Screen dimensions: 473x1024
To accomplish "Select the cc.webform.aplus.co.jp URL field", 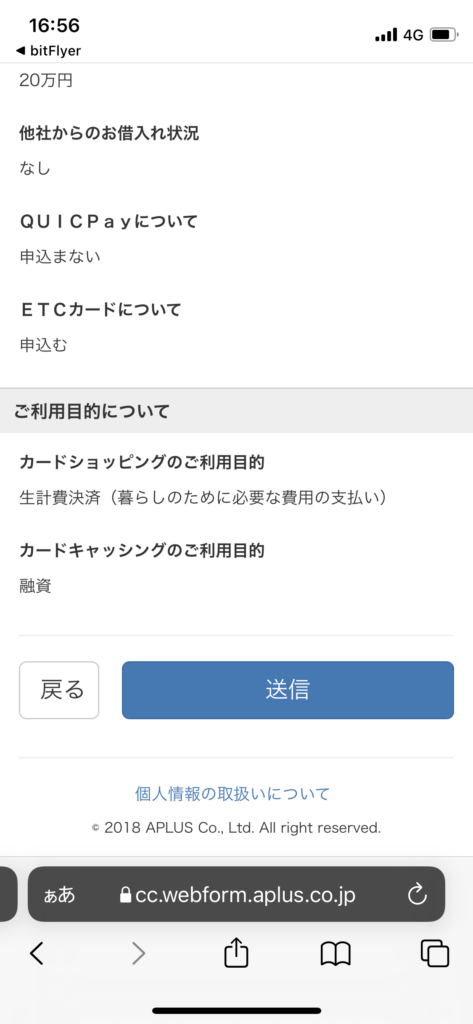I will [x=236, y=894].
